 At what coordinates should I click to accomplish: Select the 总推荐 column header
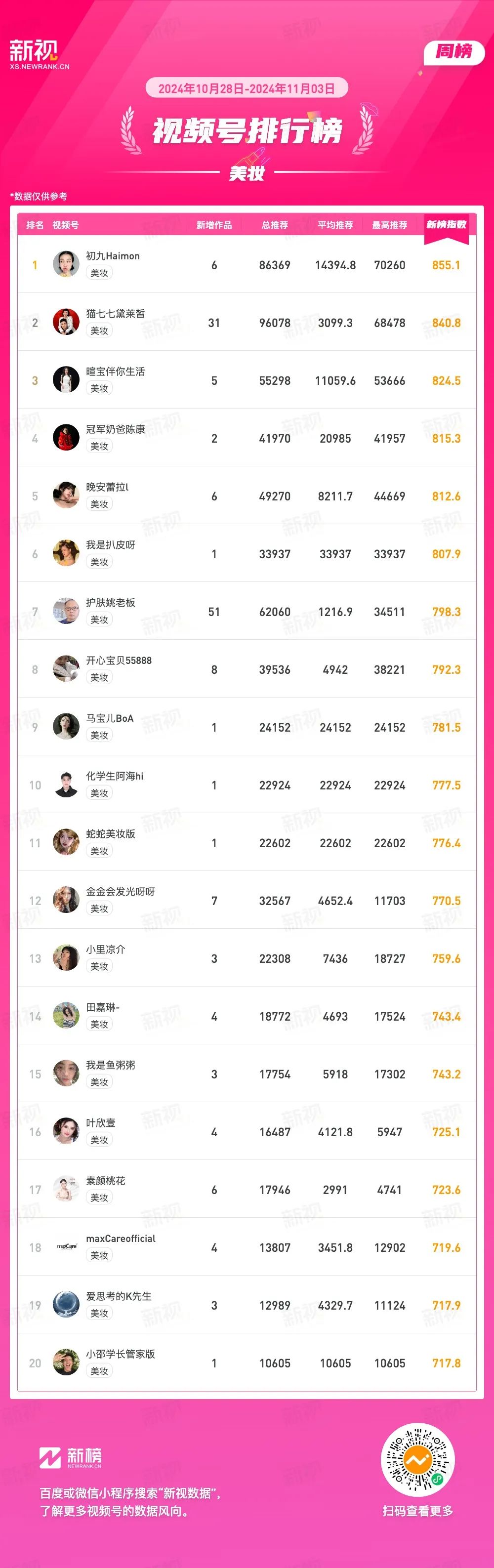coord(275,225)
